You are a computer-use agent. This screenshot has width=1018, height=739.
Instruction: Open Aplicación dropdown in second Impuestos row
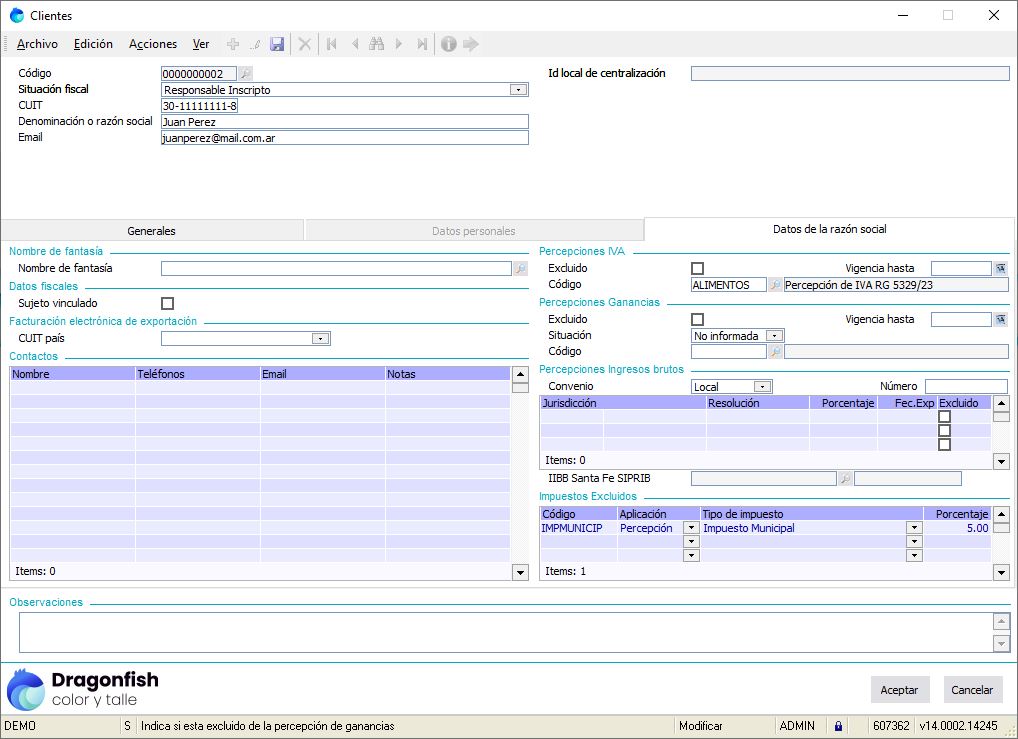click(x=691, y=542)
